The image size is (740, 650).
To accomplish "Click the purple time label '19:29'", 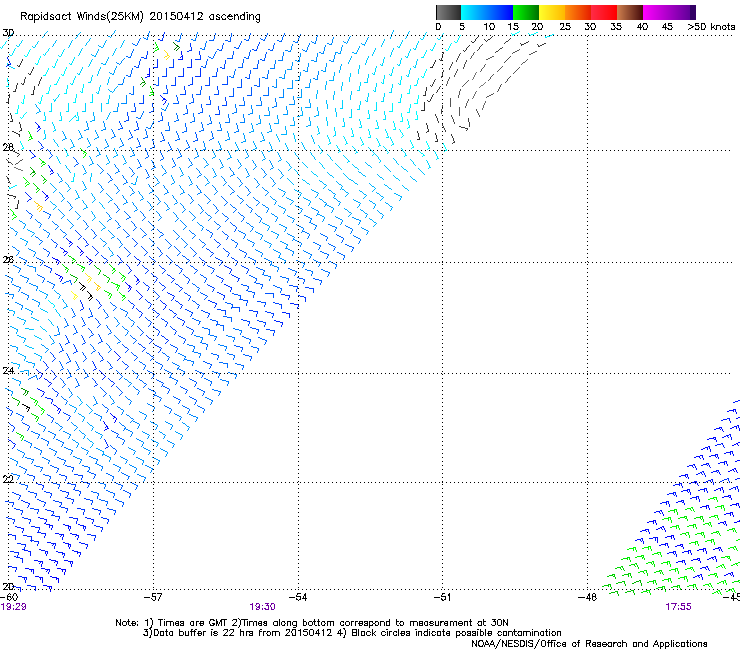I will 14,607.
